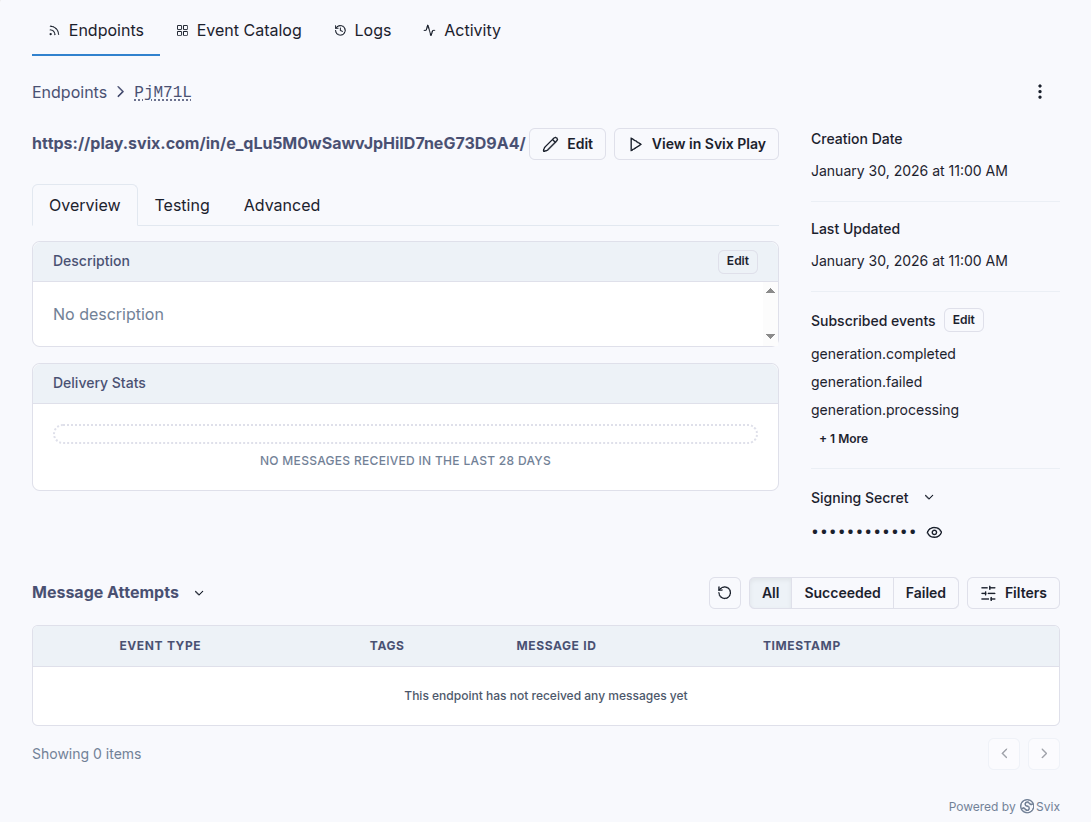1091x822 pixels.
Task: Open the three-dot options menu
Action: click(x=1040, y=91)
